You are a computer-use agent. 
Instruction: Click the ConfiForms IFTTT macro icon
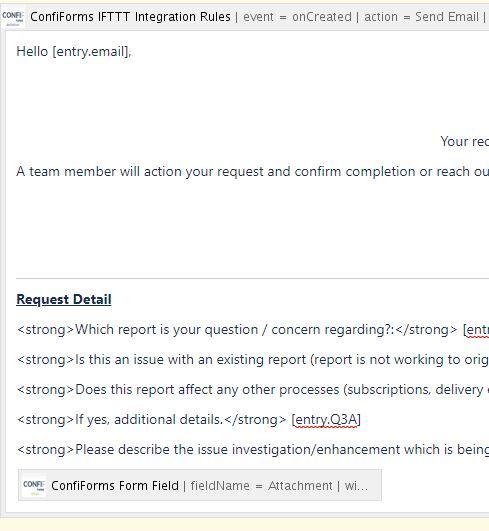point(13,17)
